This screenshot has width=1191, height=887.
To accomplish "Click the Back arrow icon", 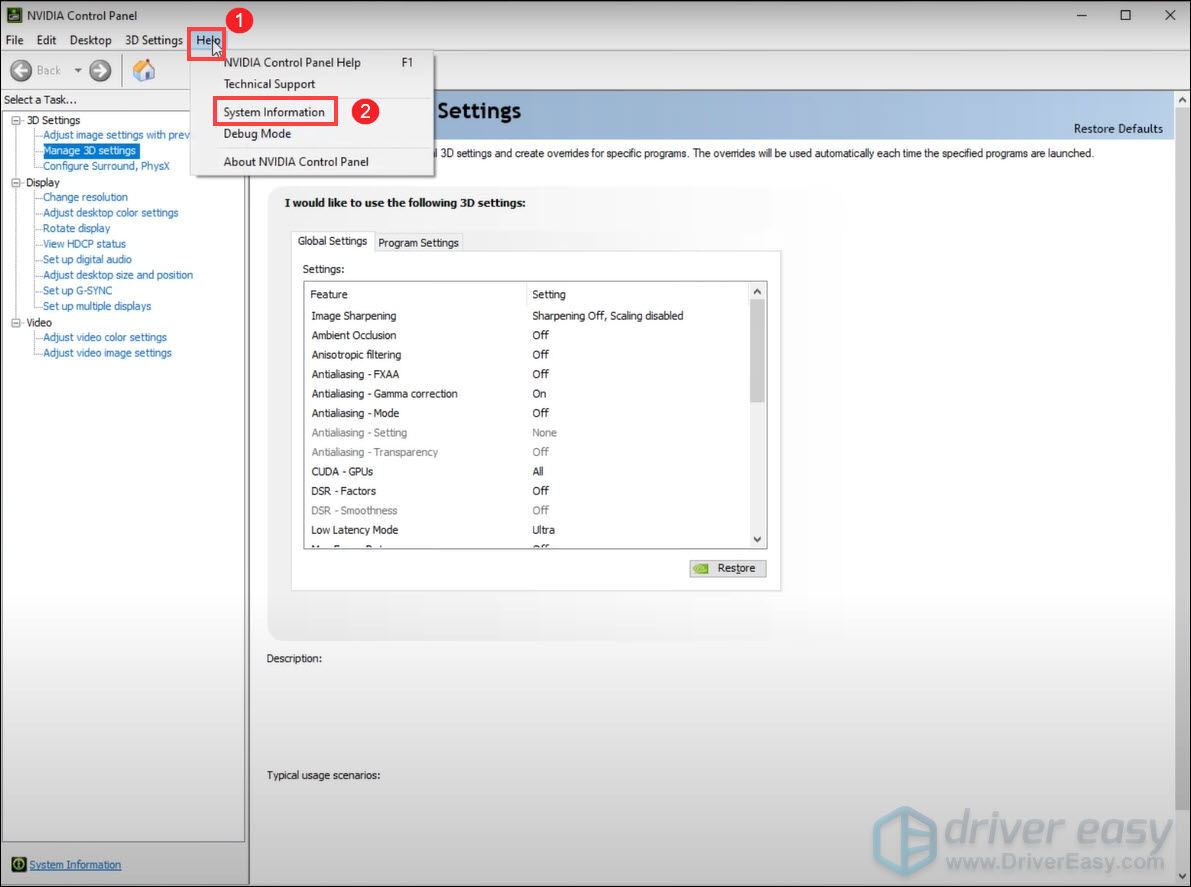I will click(21, 71).
